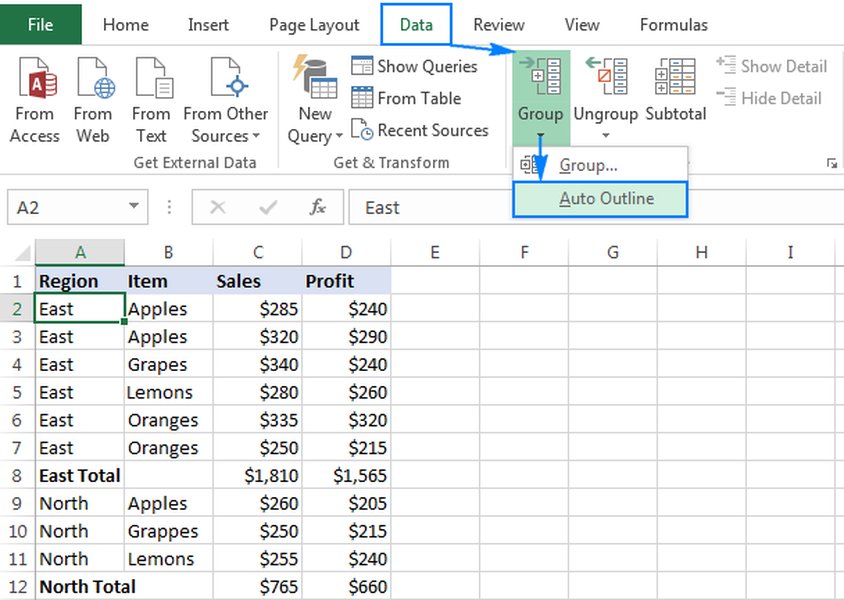Switch to the Home tab
Screen dimensions: 844x600
(x=126, y=25)
